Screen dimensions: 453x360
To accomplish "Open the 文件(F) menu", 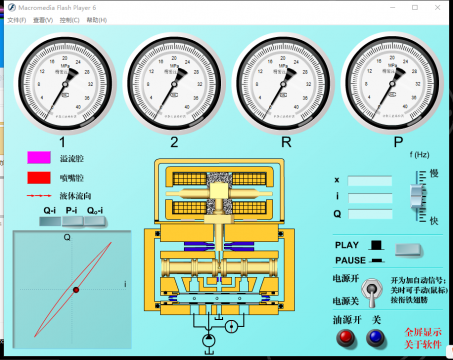I will click(17, 20).
